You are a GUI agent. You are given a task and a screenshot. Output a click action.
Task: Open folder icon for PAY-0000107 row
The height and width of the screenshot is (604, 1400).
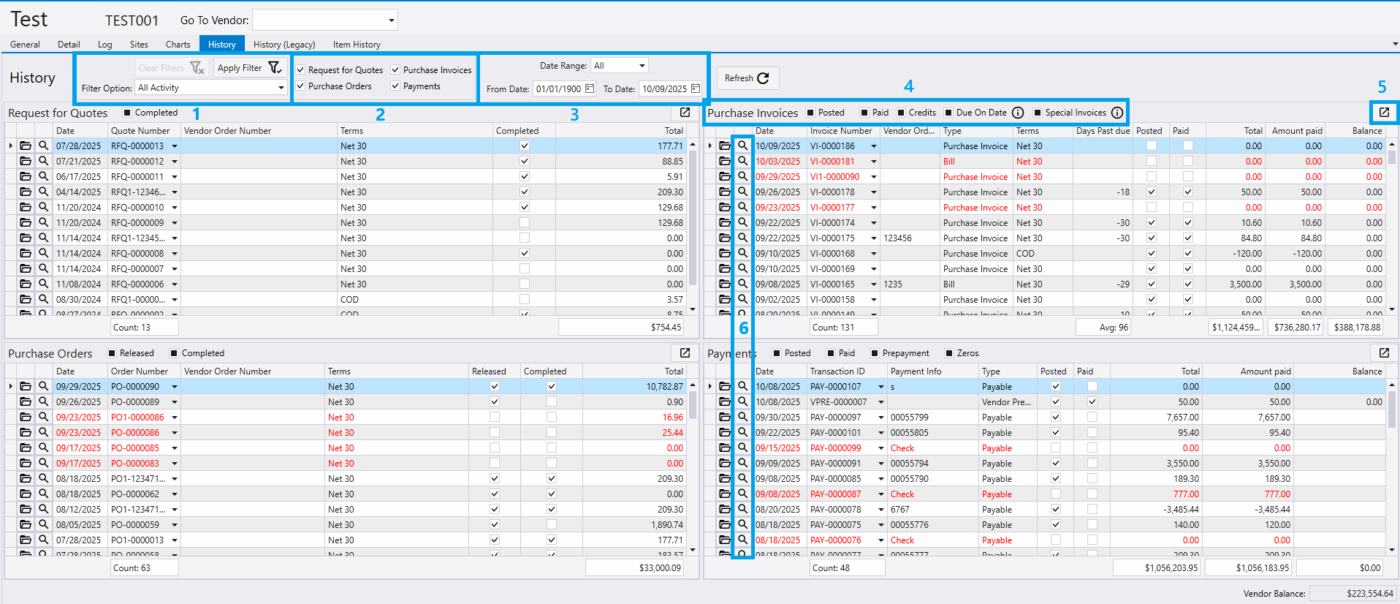pos(725,386)
